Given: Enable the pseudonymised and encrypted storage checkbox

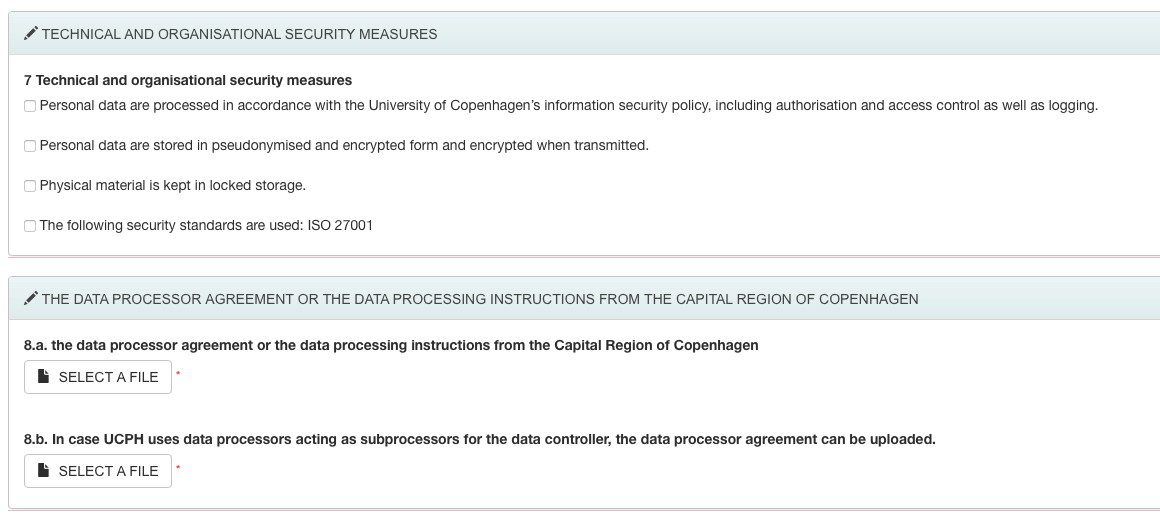Looking at the screenshot, I should (x=30, y=146).
